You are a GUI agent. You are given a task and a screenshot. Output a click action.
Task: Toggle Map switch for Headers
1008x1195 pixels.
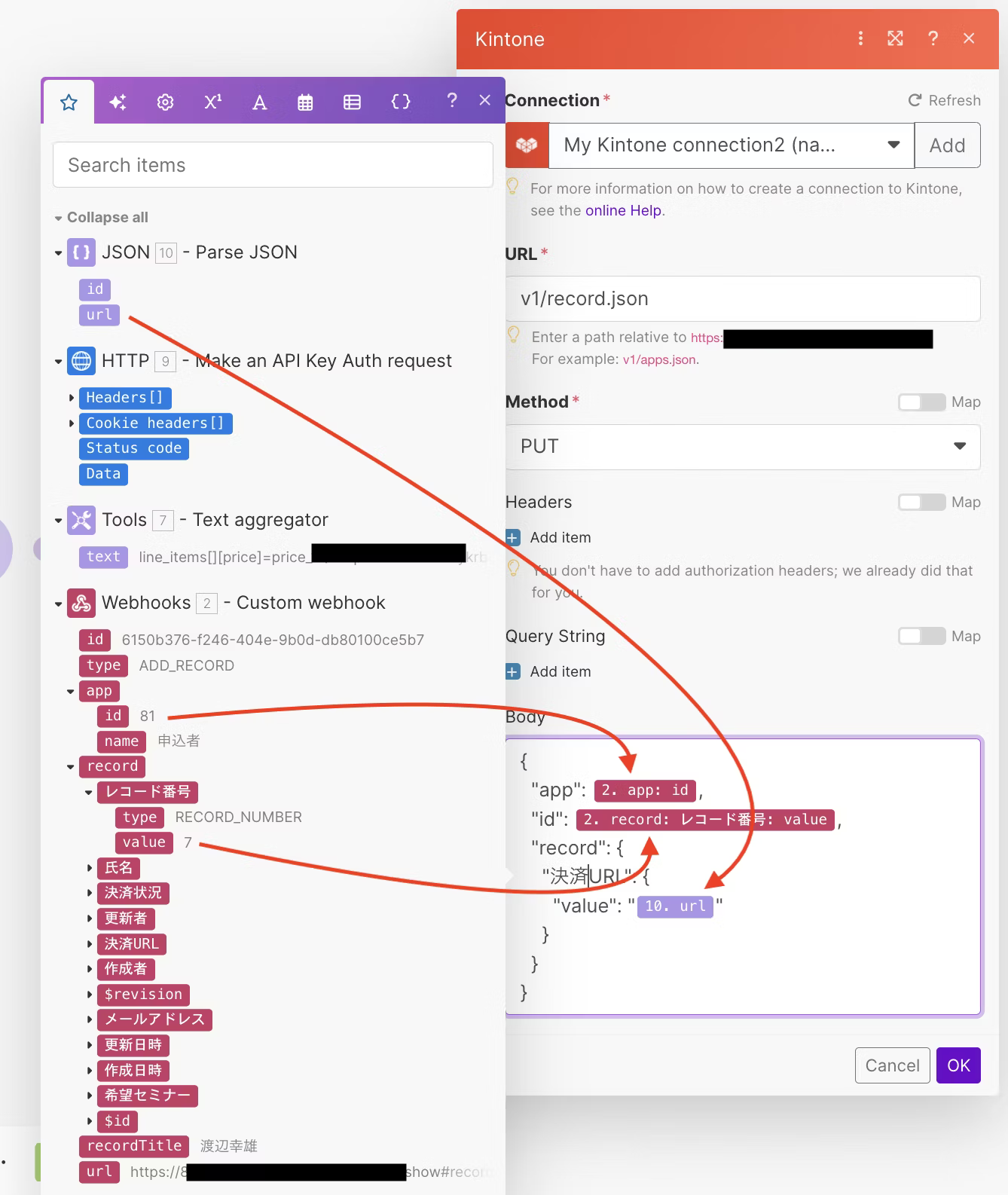[x=921, y=502]
